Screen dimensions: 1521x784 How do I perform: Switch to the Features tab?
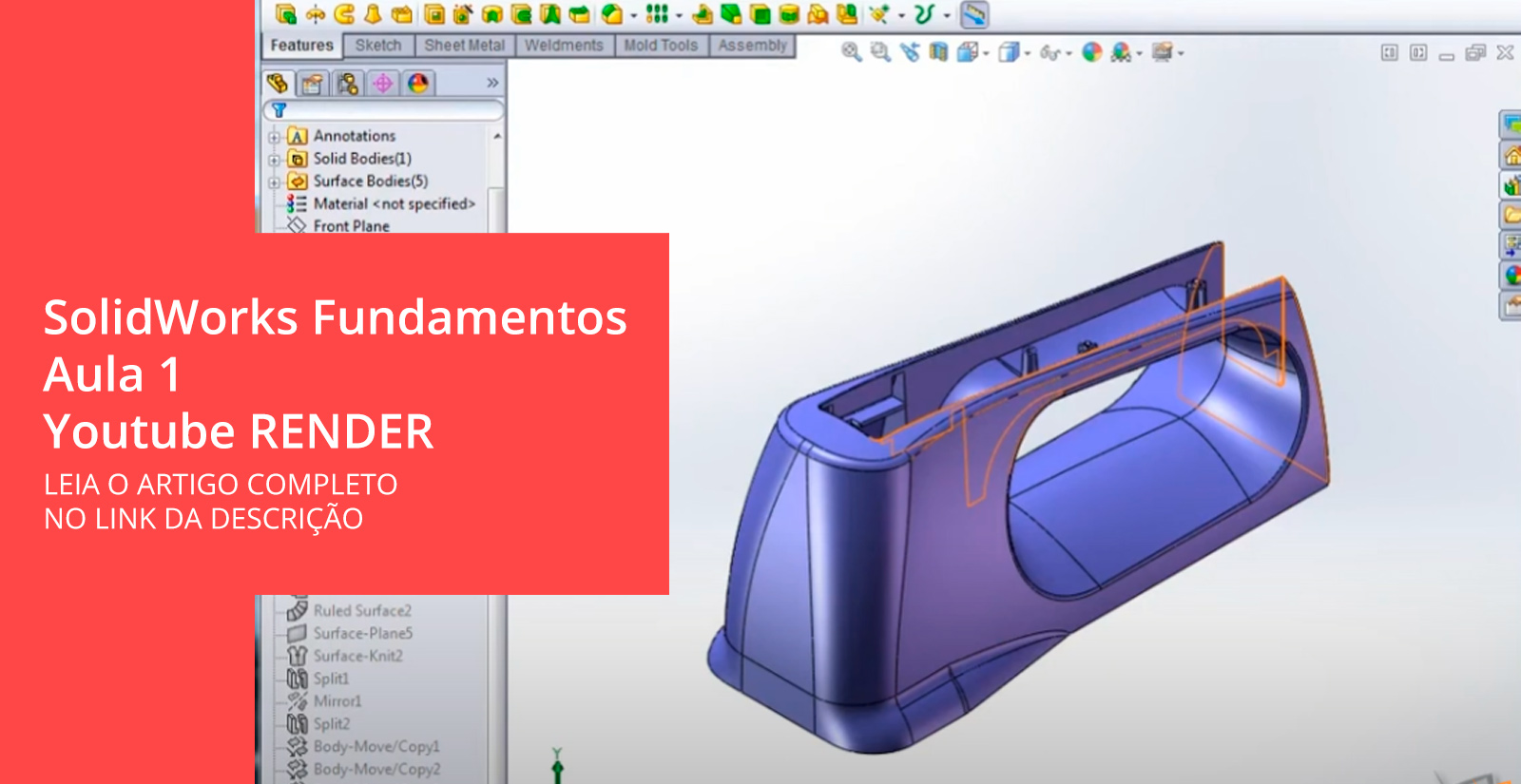(301, 45)
